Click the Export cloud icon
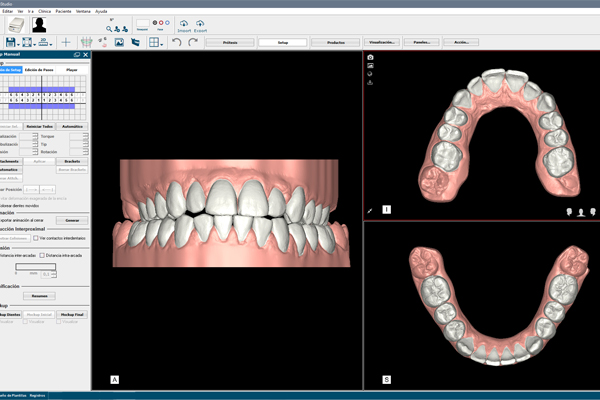600x400 pixels. pyautogui.click(x=200, y=23)
